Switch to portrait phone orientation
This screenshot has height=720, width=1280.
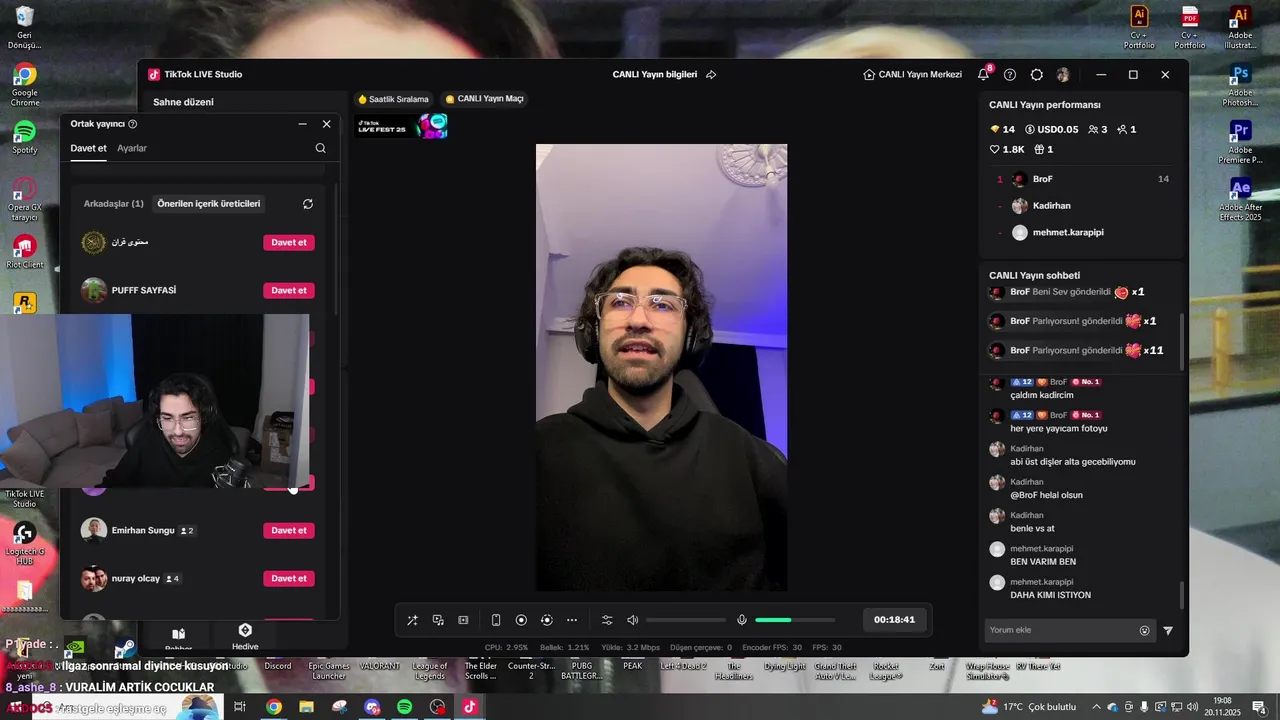click(495, 620)
